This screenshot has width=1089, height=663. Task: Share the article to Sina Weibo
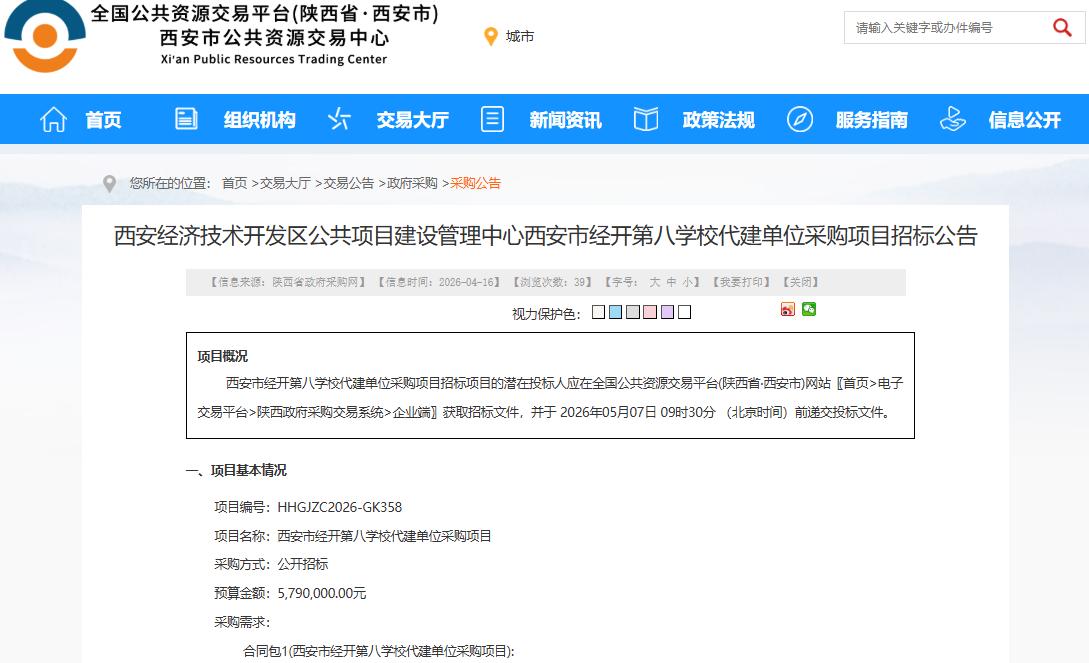[788, 310]
